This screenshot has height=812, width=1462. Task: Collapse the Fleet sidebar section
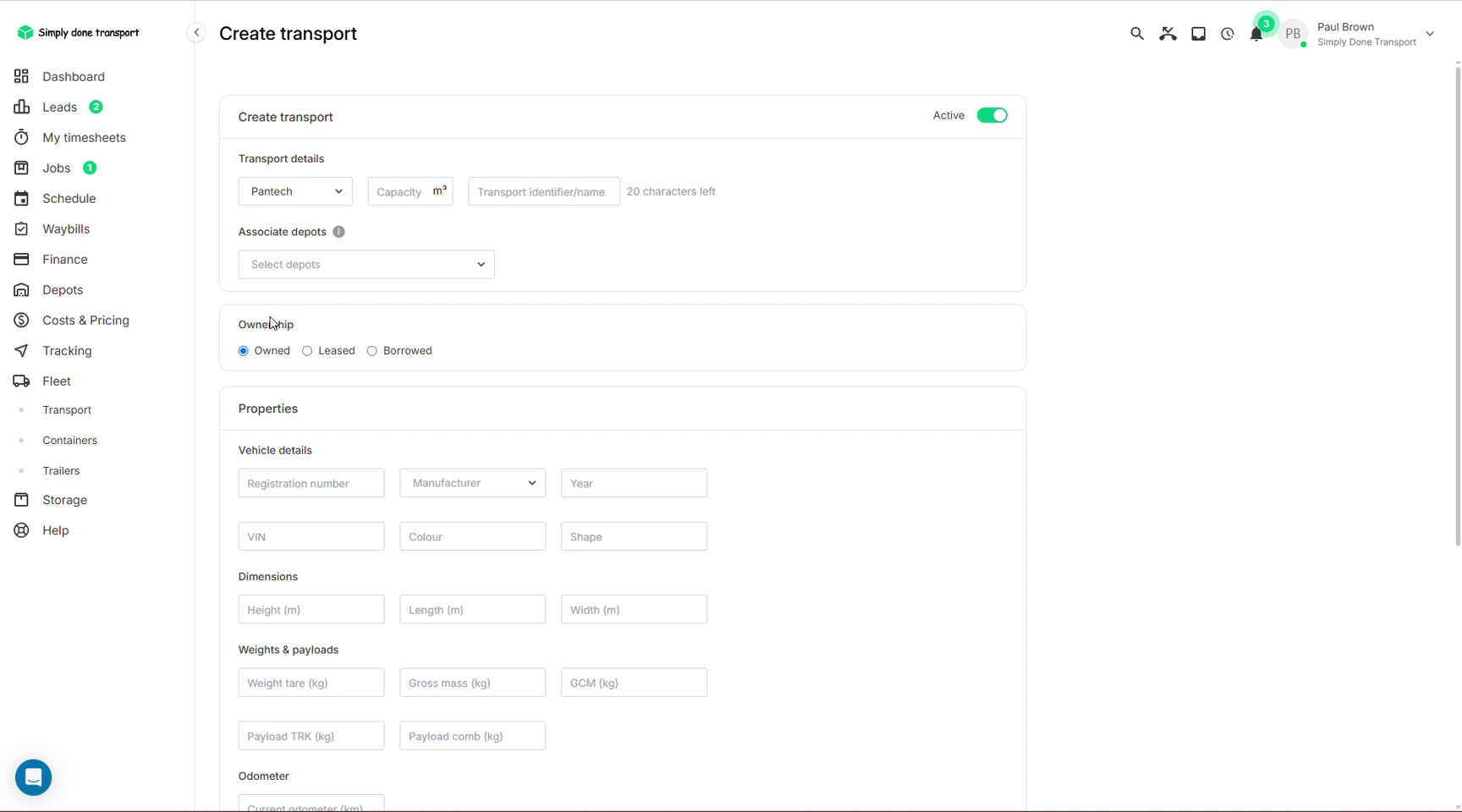tap(56, 381)
